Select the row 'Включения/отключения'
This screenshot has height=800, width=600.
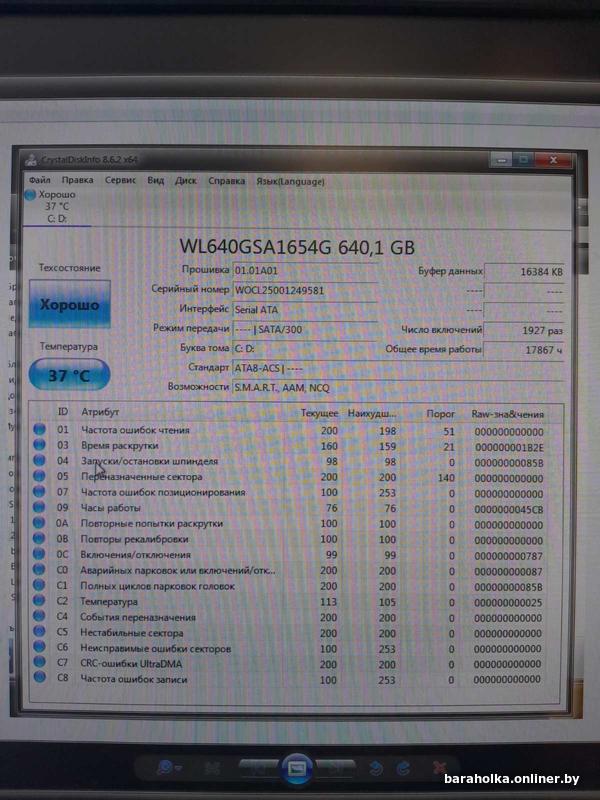click(x=296, y=555)
